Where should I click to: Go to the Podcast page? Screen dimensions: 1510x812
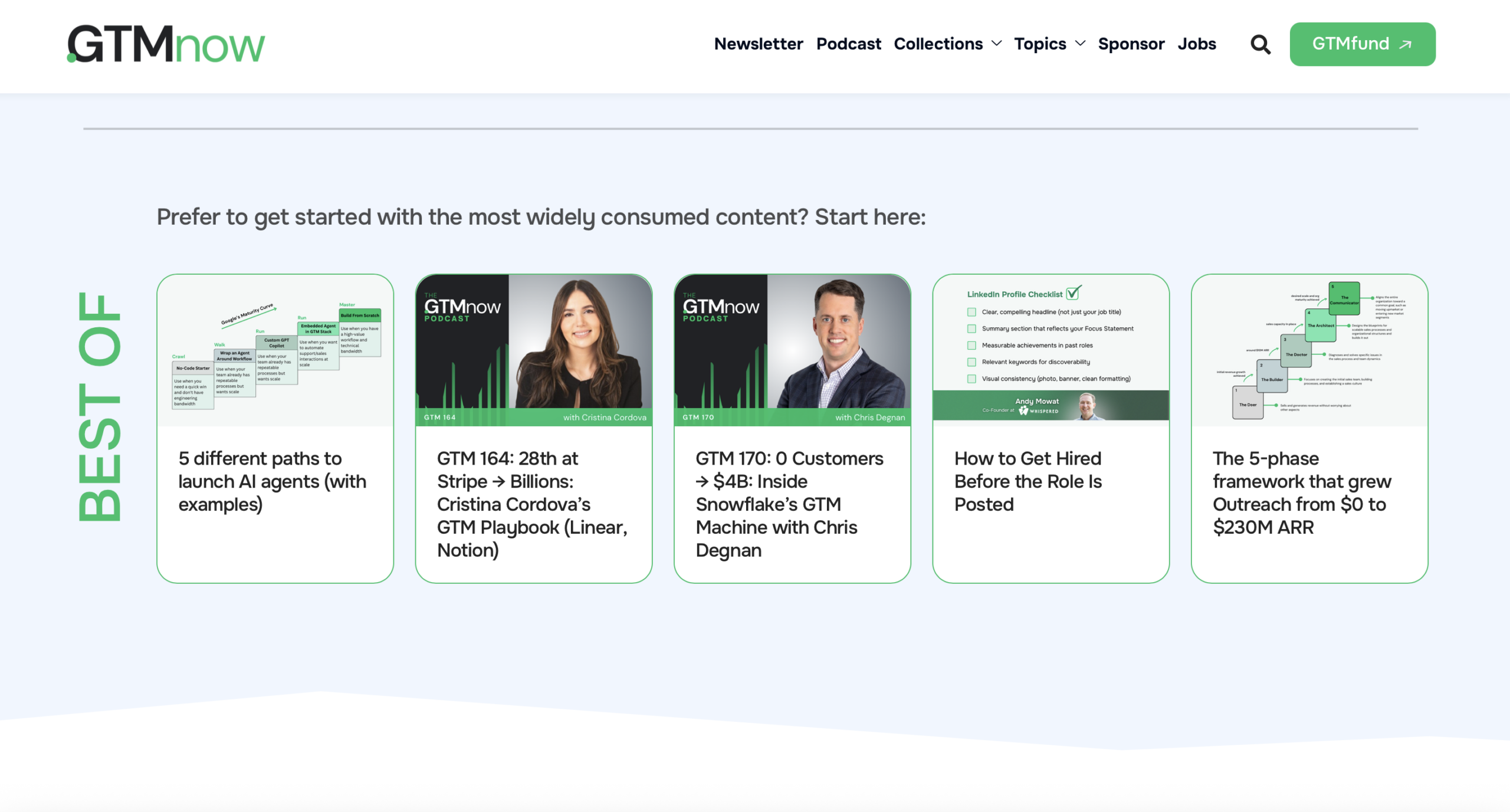click(848, 44)
